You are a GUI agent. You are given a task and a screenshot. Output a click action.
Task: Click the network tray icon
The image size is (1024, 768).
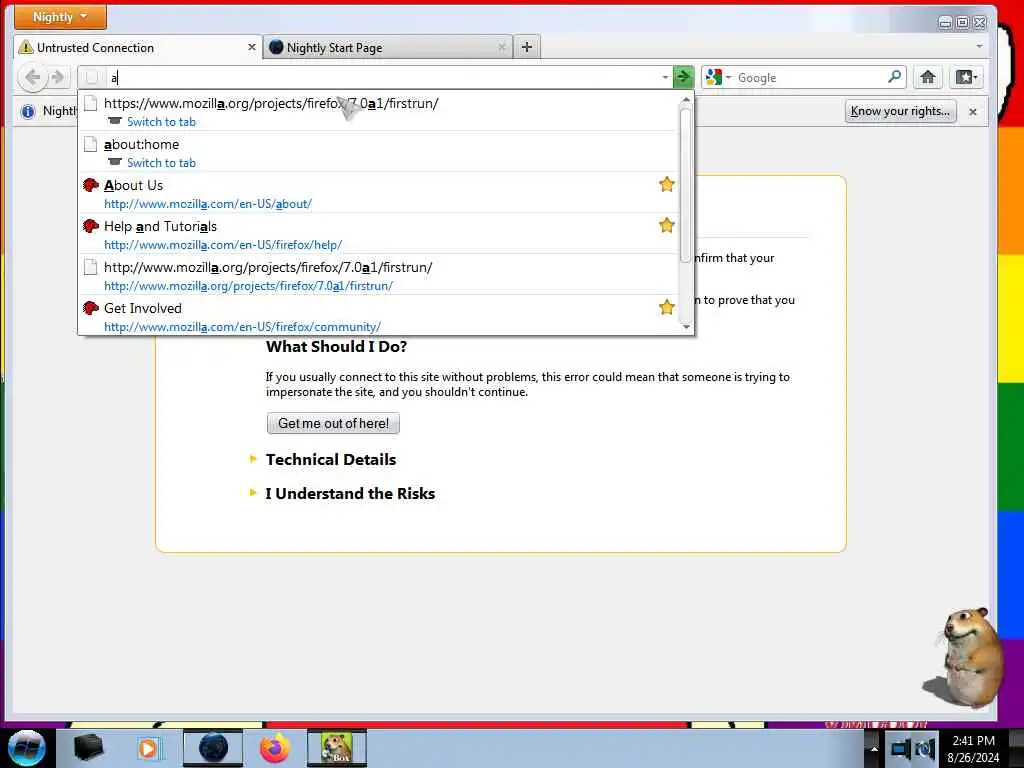tap(900, 749)
